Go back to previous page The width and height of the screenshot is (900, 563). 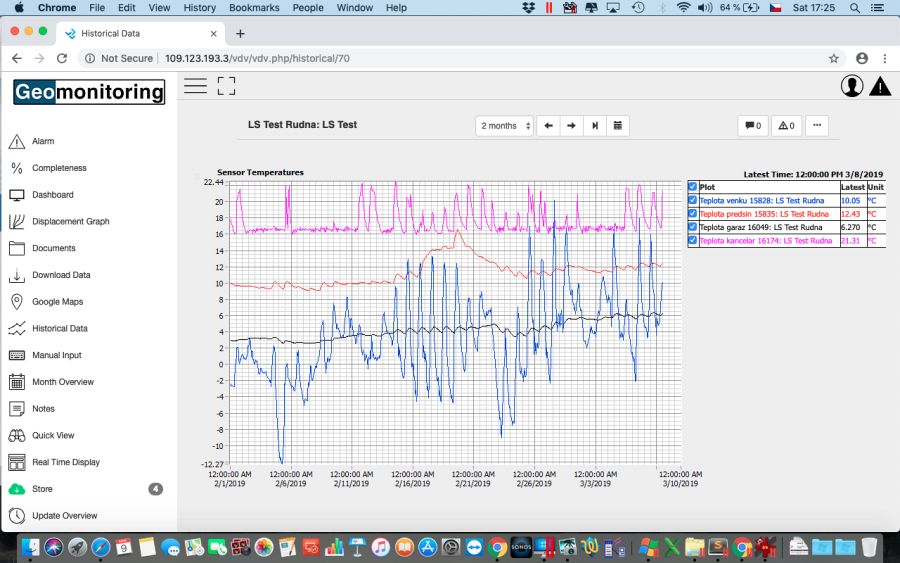(x=17, y=59)
